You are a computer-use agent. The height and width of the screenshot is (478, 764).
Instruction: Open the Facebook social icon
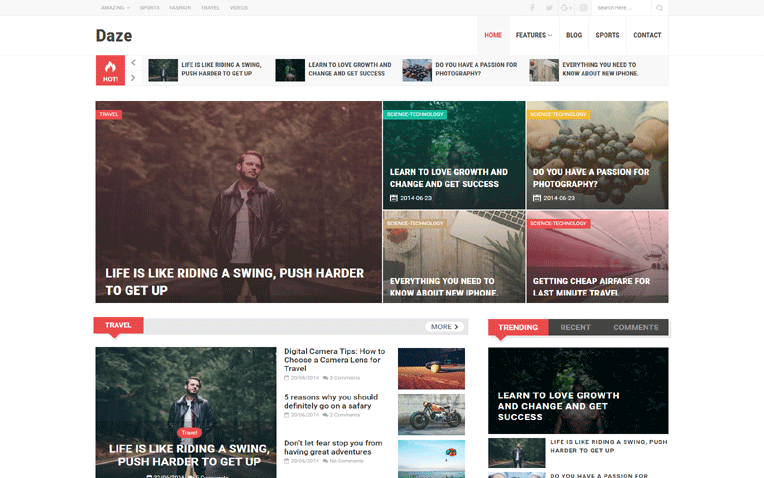point(532,8)
